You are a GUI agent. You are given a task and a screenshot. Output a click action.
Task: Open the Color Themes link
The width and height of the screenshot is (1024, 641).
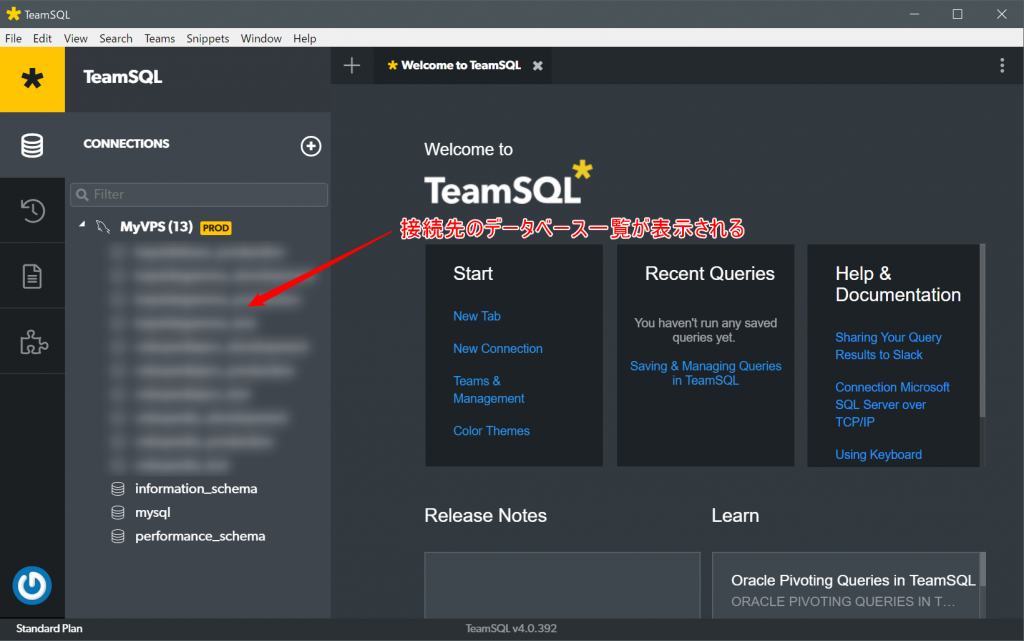click(491, 431)
